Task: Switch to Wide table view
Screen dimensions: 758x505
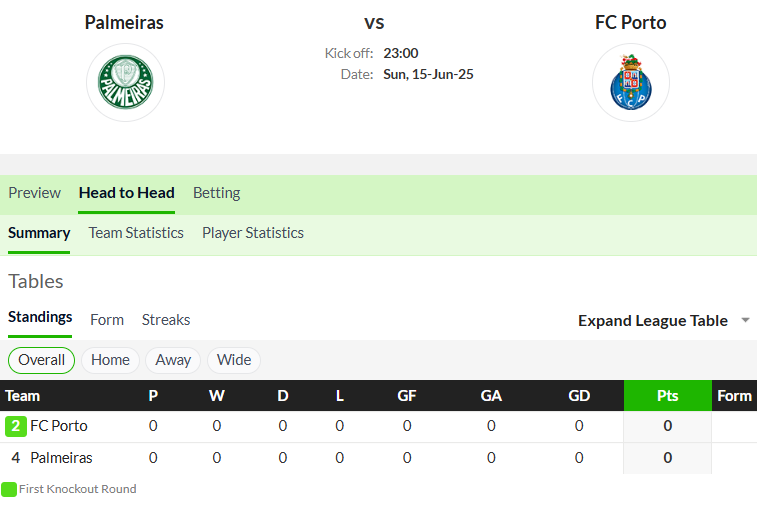Action: [234, 360]
